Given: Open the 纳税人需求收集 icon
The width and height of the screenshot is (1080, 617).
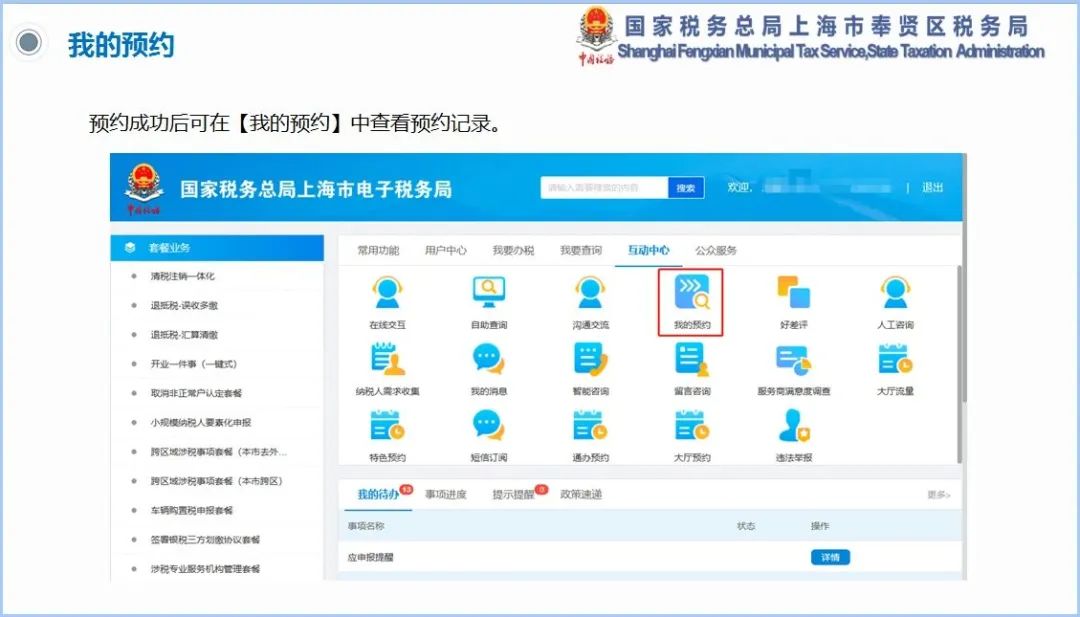Looking at the screenshot, I should (387, 359).
